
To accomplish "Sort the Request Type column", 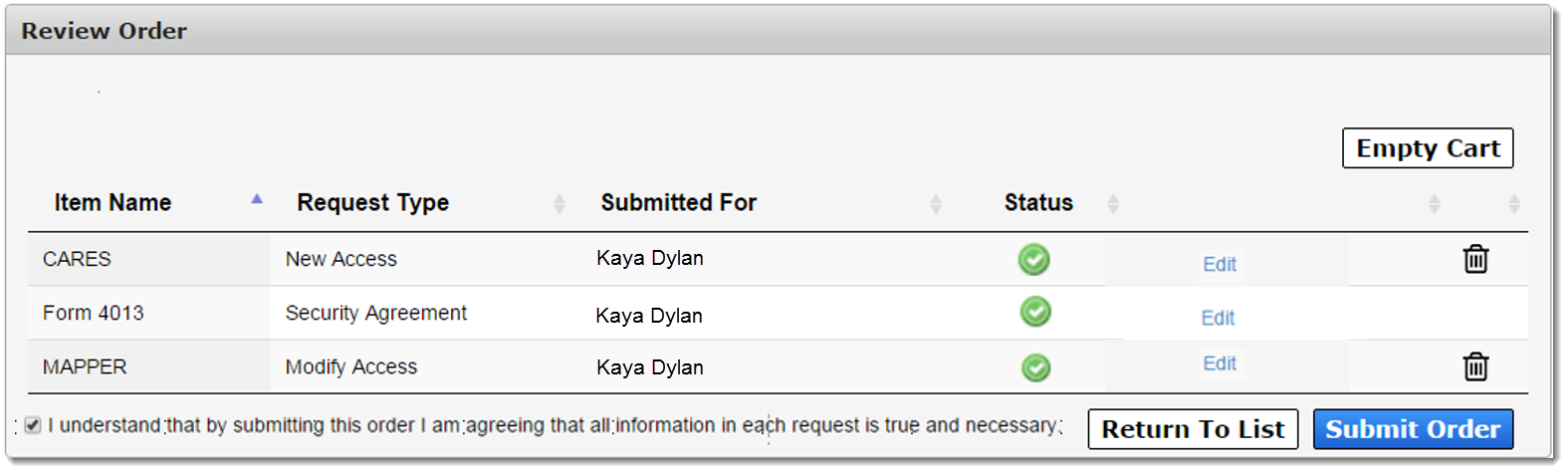I will click(x=559, y=204).
